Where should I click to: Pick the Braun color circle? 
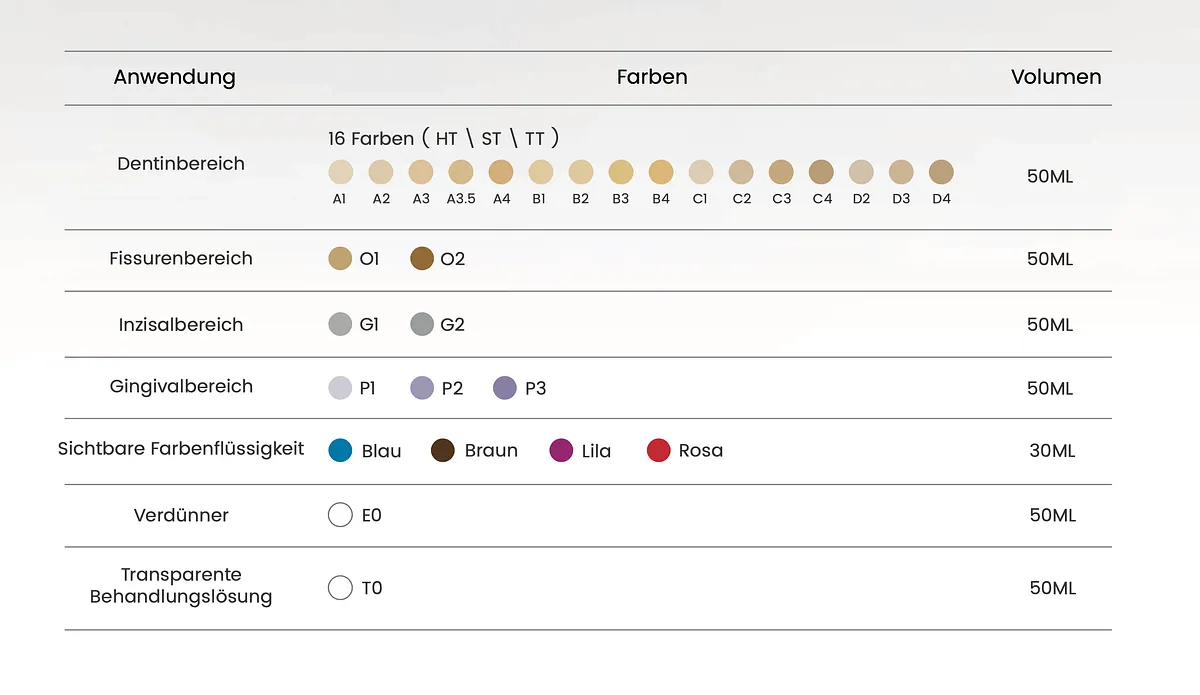pos(443,450)
